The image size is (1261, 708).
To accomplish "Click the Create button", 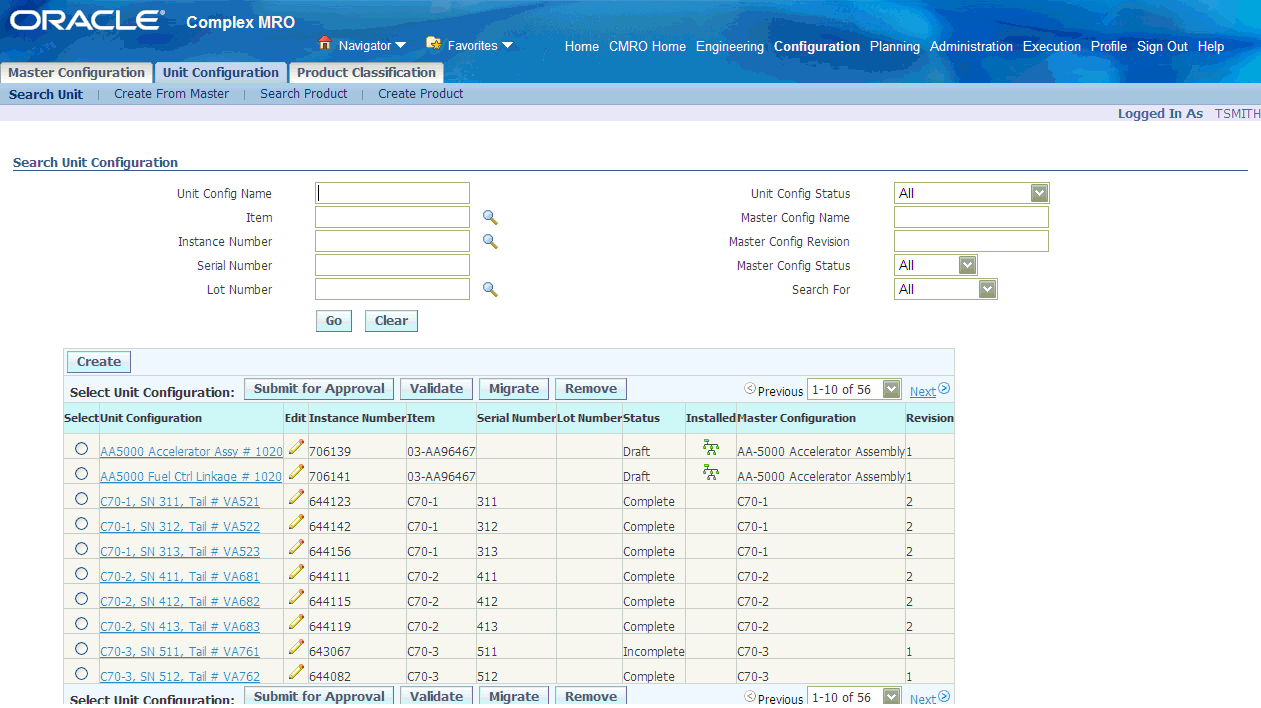I will click(x=99, y=362).
